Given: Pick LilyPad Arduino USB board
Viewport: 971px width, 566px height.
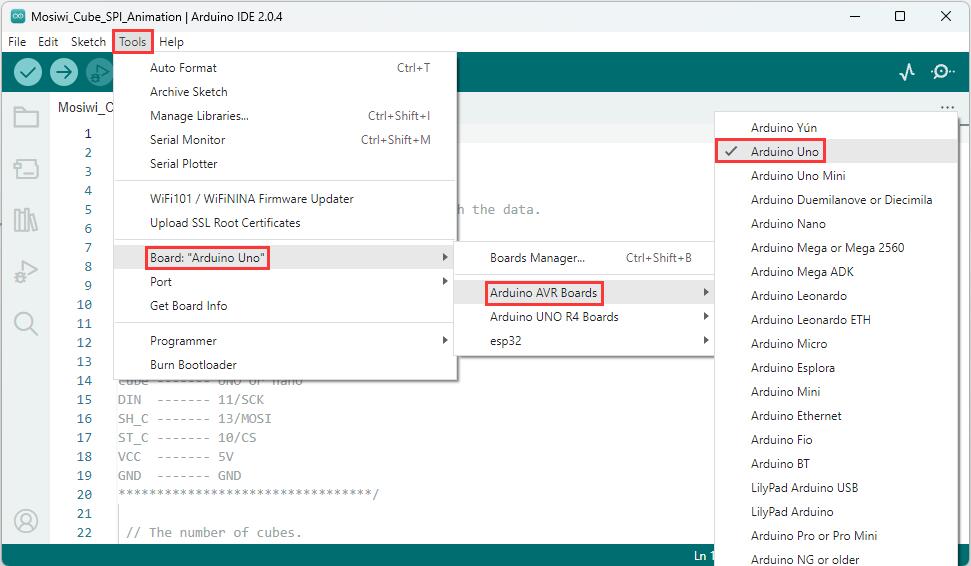Looking at the screenshot, I should tap(836, 488).
